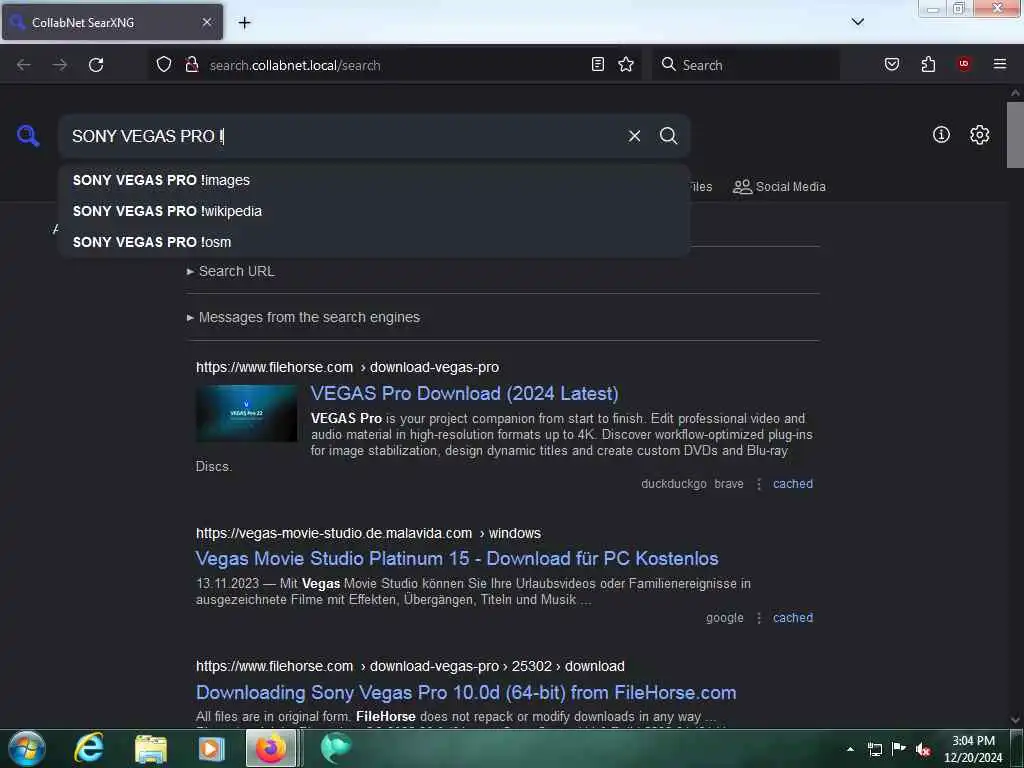Reload the current page

pos(96,65)
